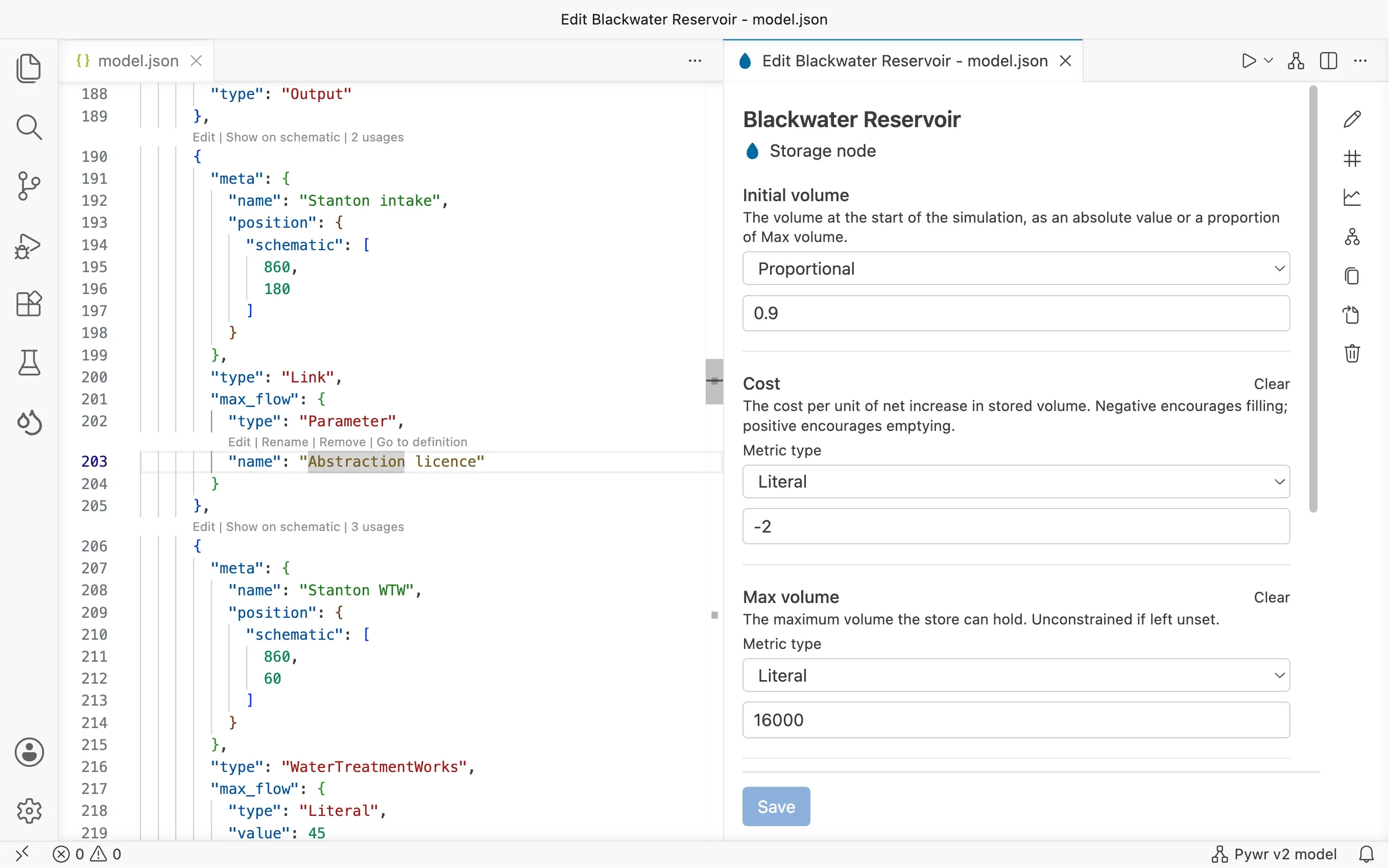Open Source Control view
Image resolution: width=1389 pixels, height=868 pixels.
pyautogui.click(x=29, y=186)
